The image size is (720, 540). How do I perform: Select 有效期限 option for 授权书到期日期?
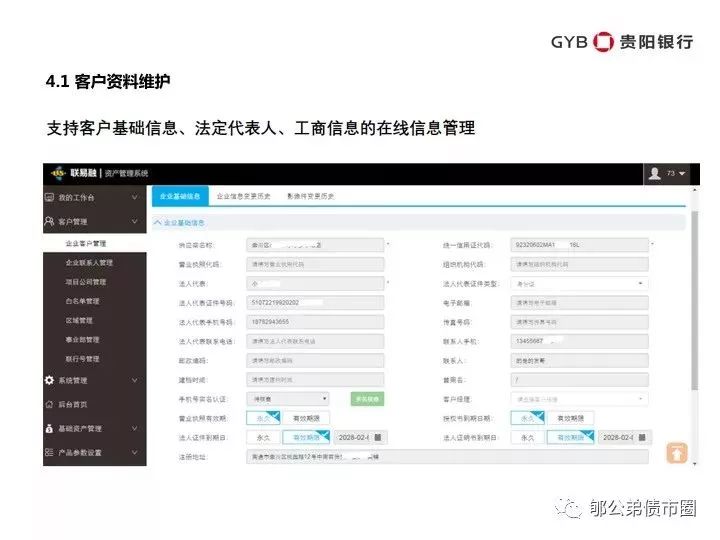570,418
